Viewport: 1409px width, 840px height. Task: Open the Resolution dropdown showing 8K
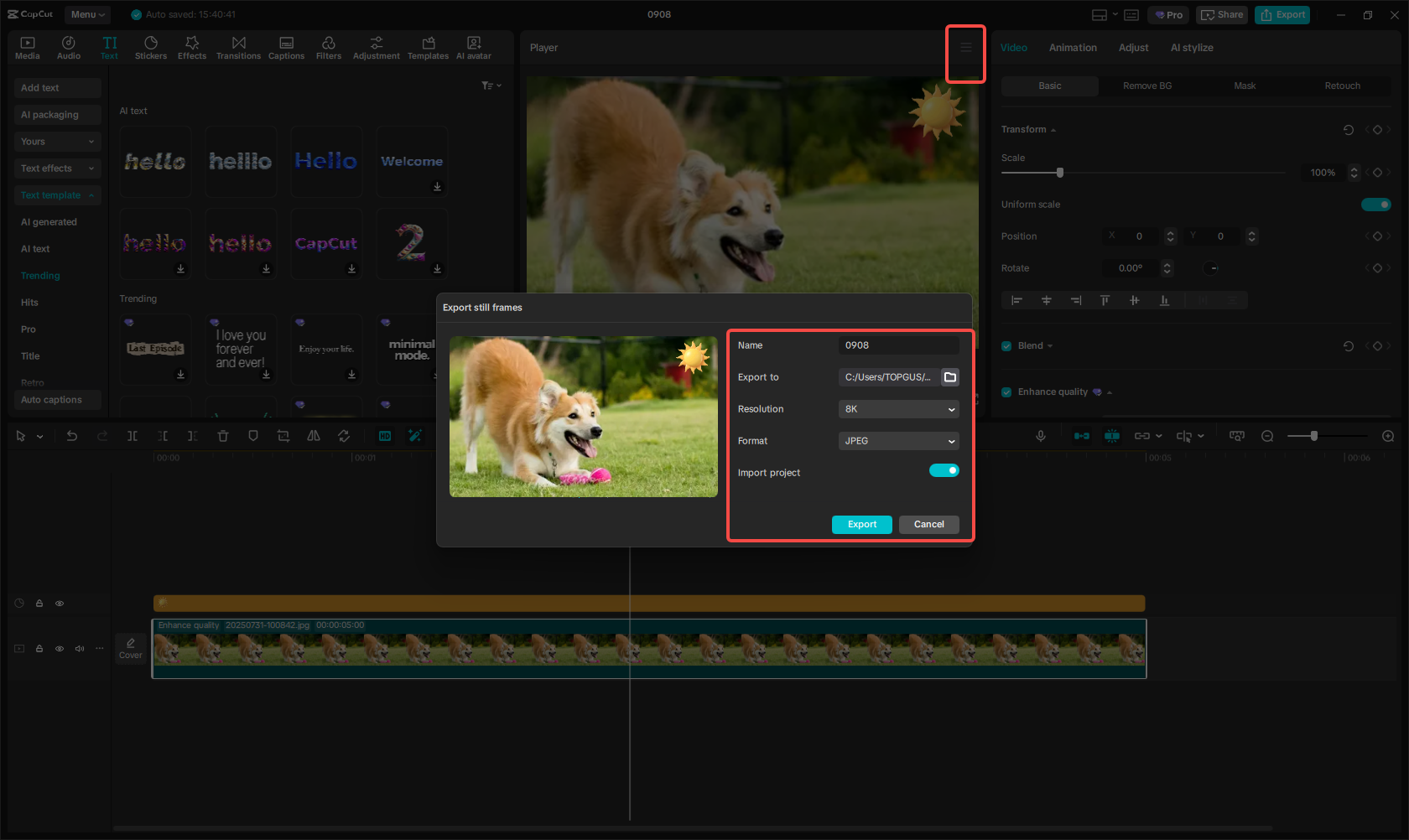(x=898, y=409)
